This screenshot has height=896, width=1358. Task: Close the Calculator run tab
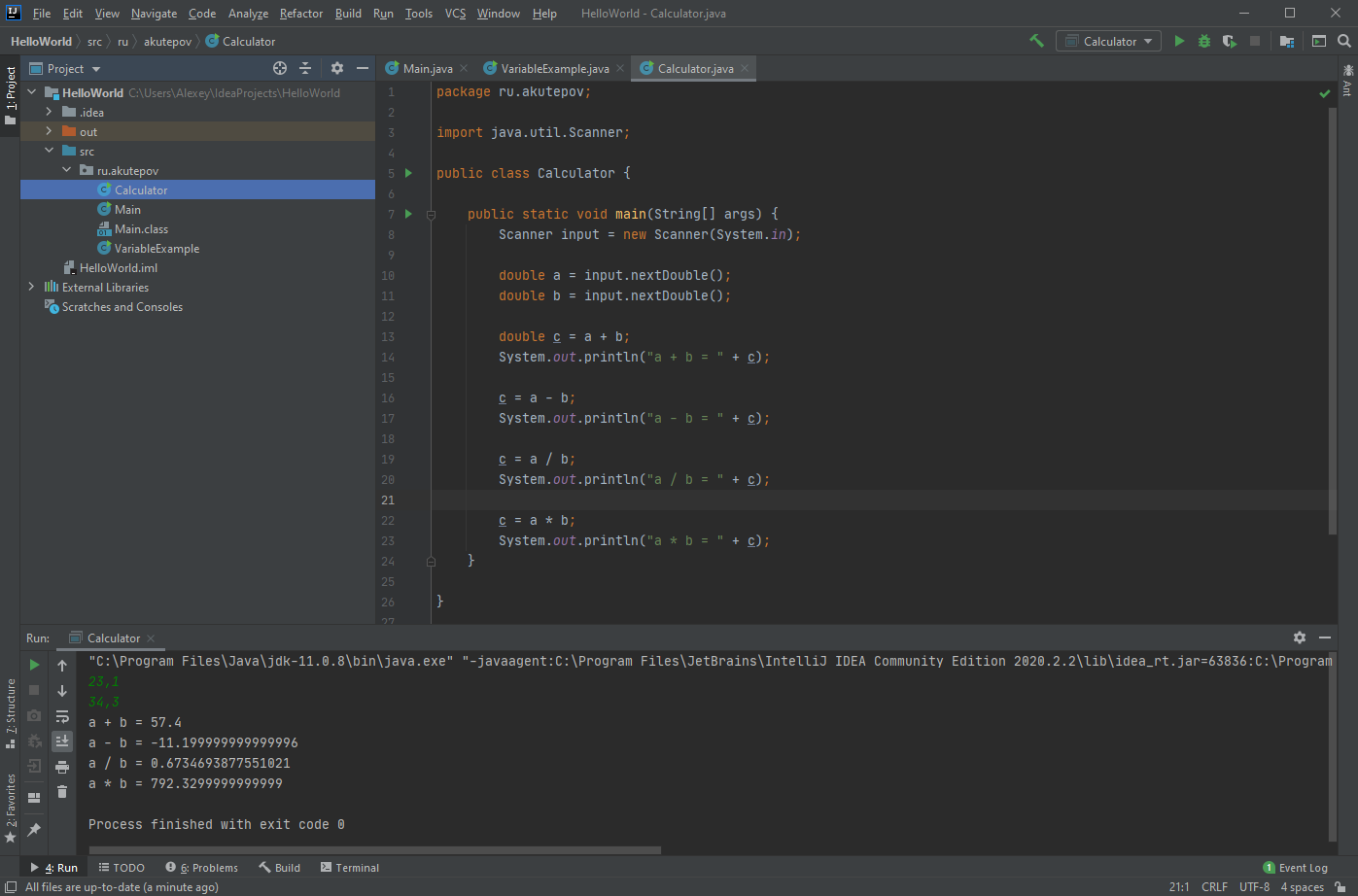(151, 638)
